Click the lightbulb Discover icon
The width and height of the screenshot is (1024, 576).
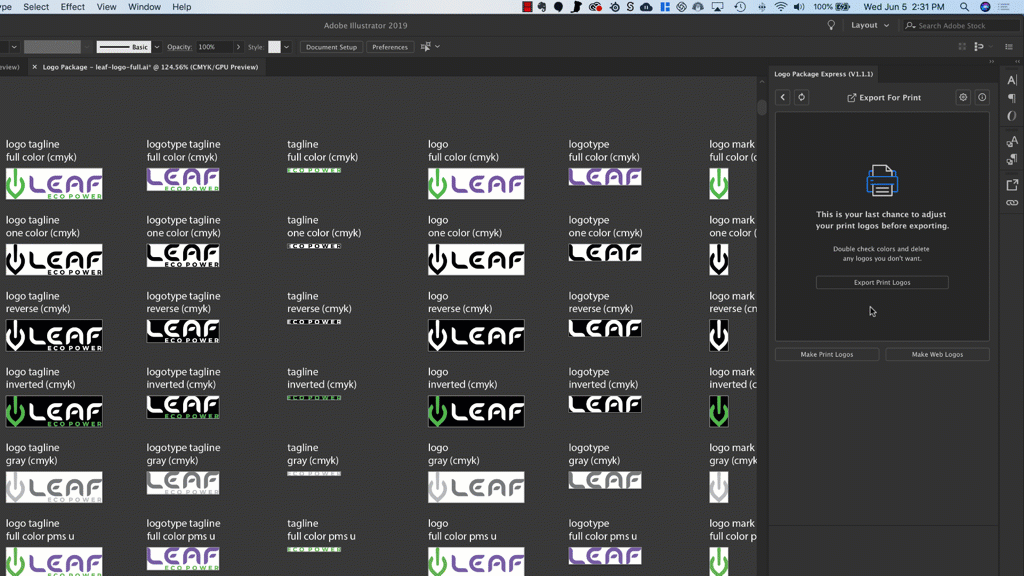831,25
